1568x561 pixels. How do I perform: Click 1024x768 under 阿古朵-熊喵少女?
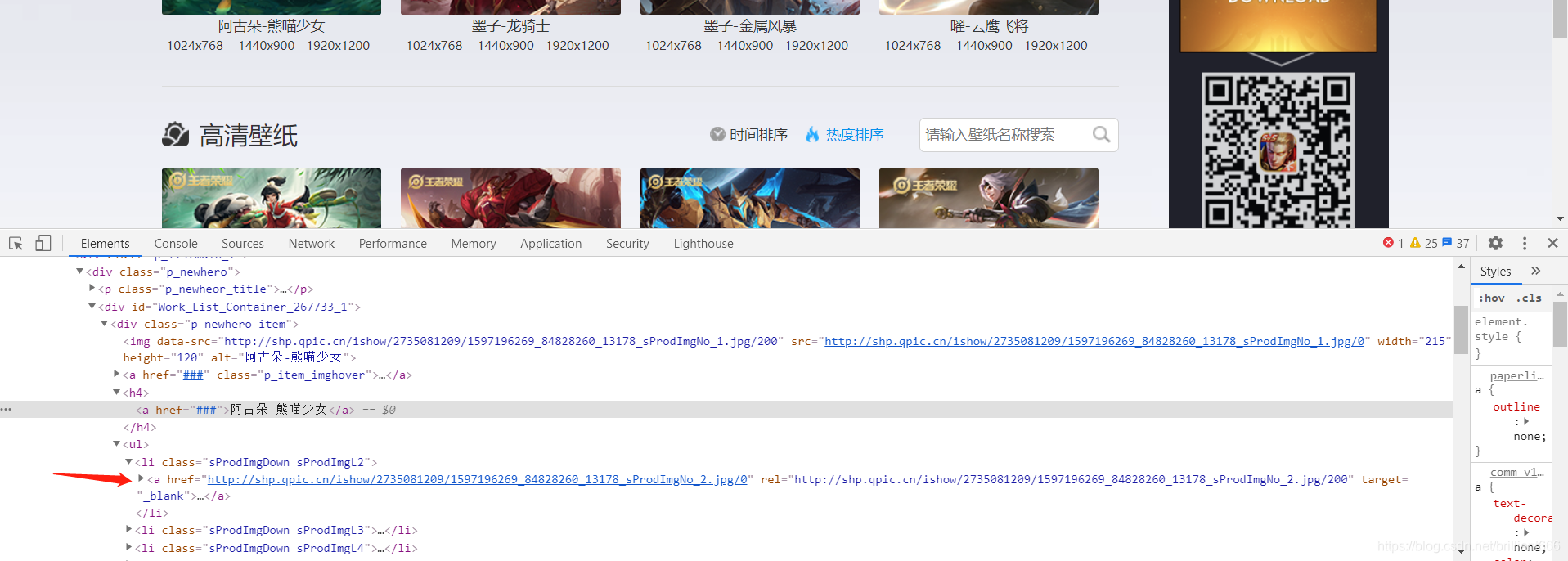coord(195,46)
